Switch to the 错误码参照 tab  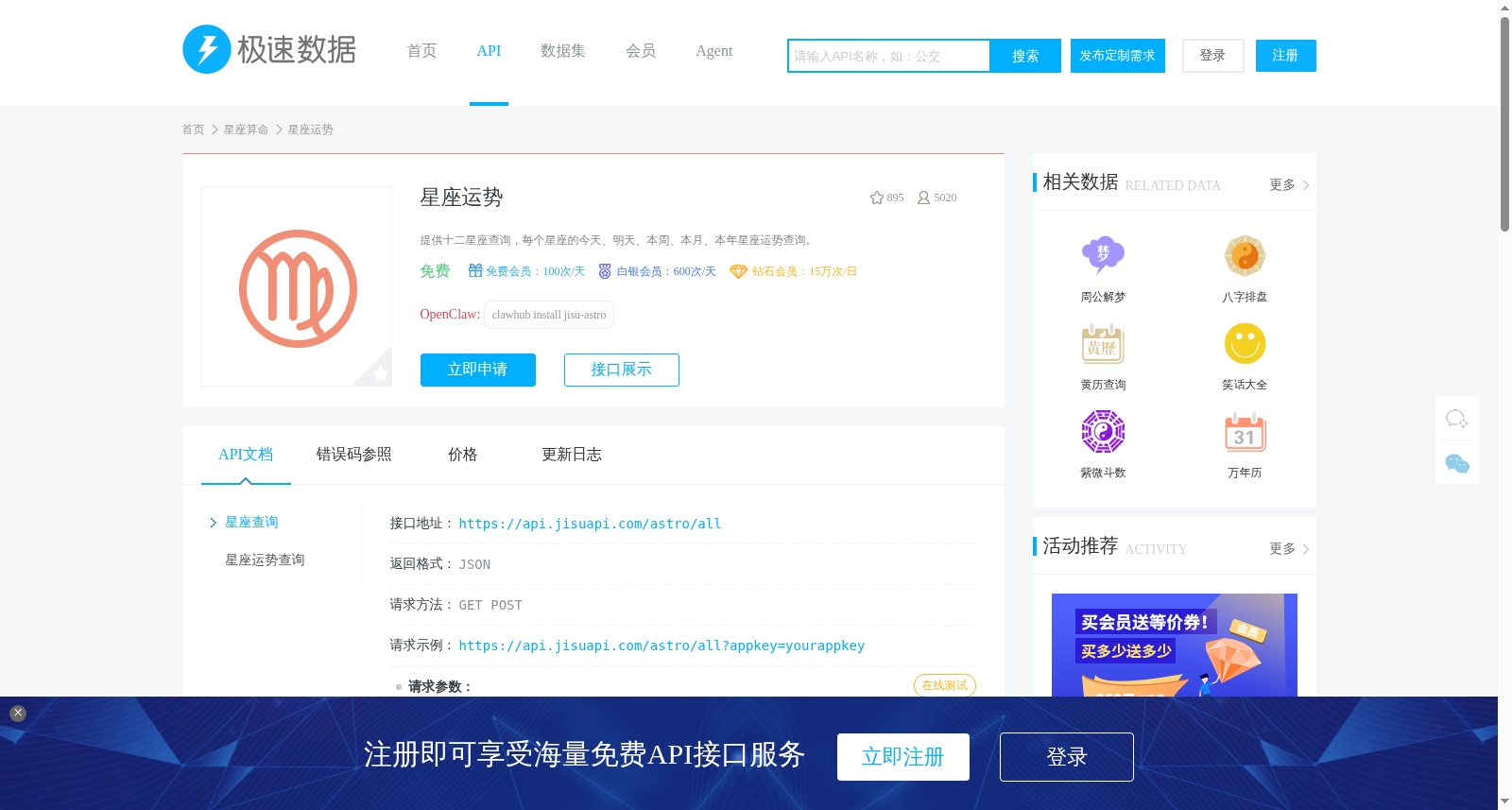pyautogui.click(x=354, y=455)
